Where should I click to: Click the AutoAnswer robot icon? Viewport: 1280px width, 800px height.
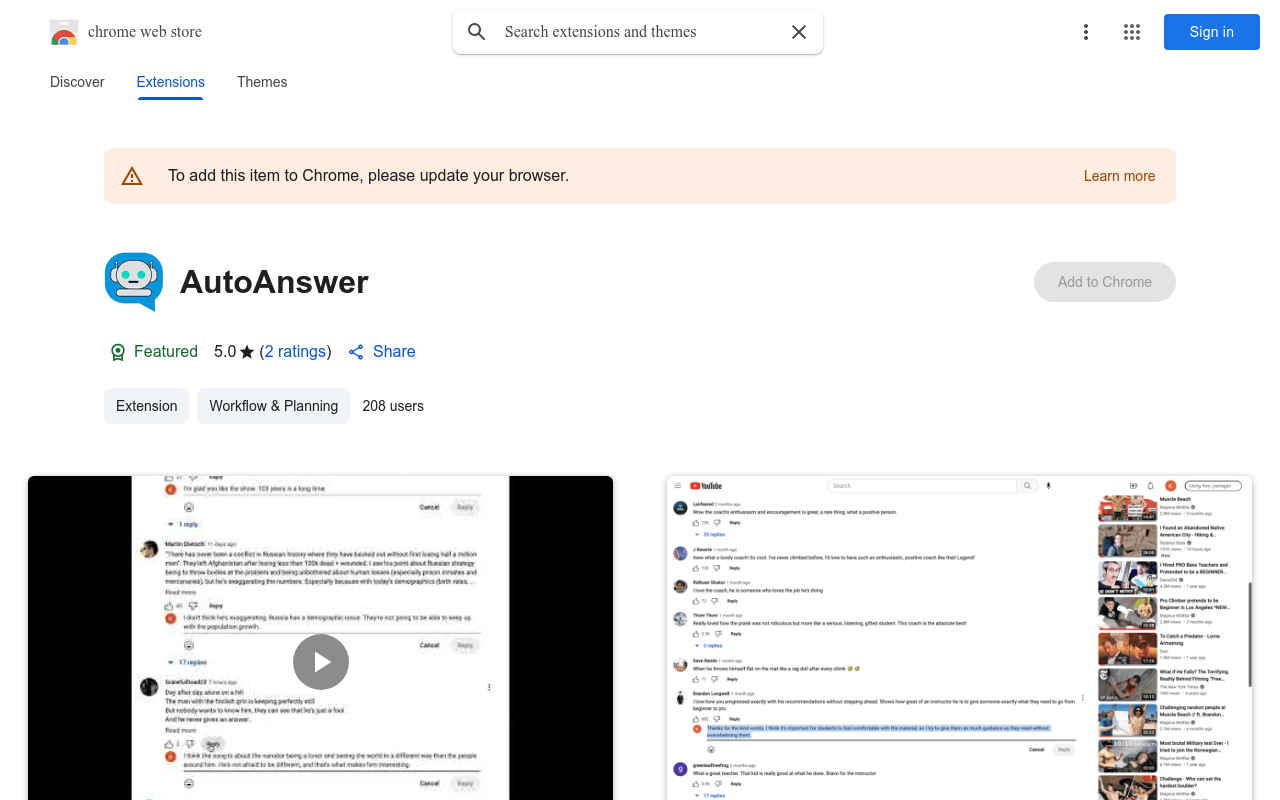click(x=134, y=281)
